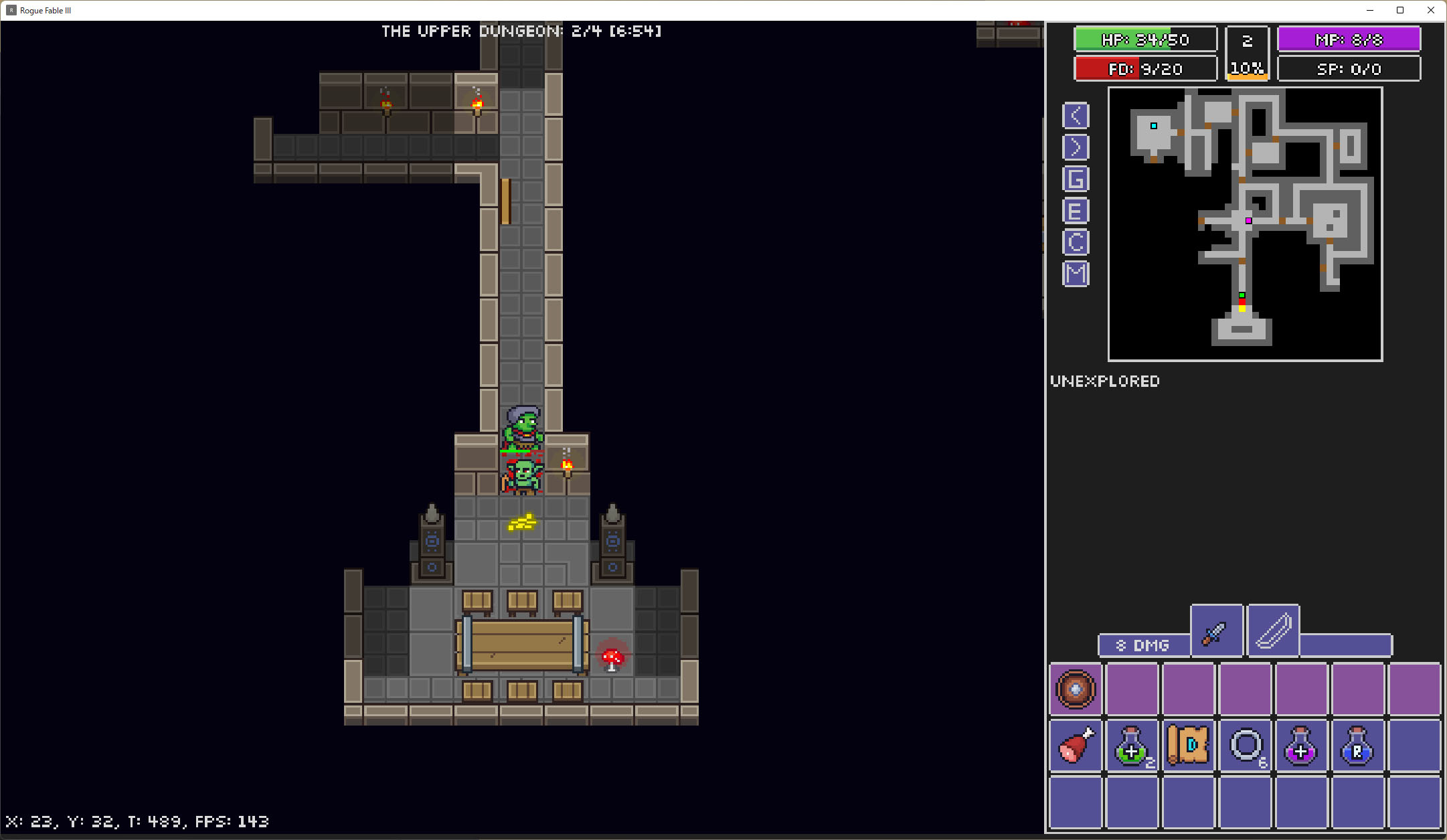Click the green HP health bar
Screen dimensions: 1447x840
tap(1145, 39)
